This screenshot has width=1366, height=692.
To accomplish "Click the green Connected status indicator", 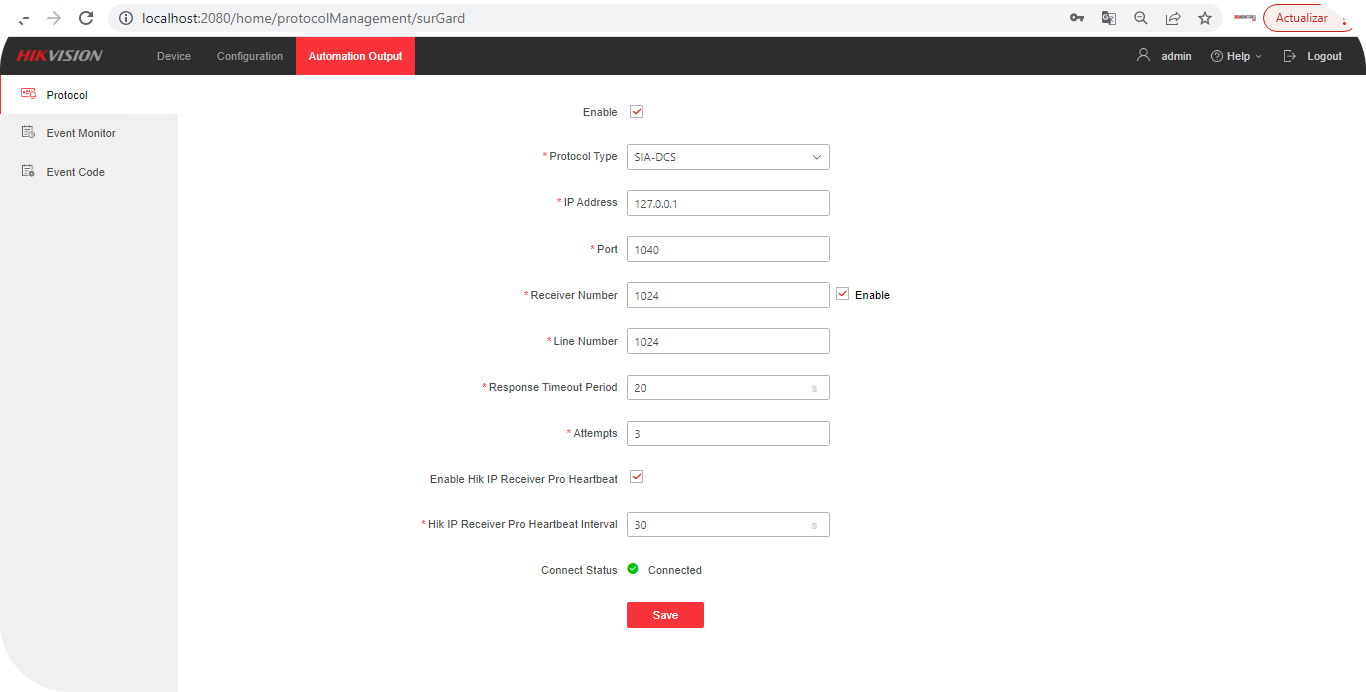I will click(x=632, y=568).
